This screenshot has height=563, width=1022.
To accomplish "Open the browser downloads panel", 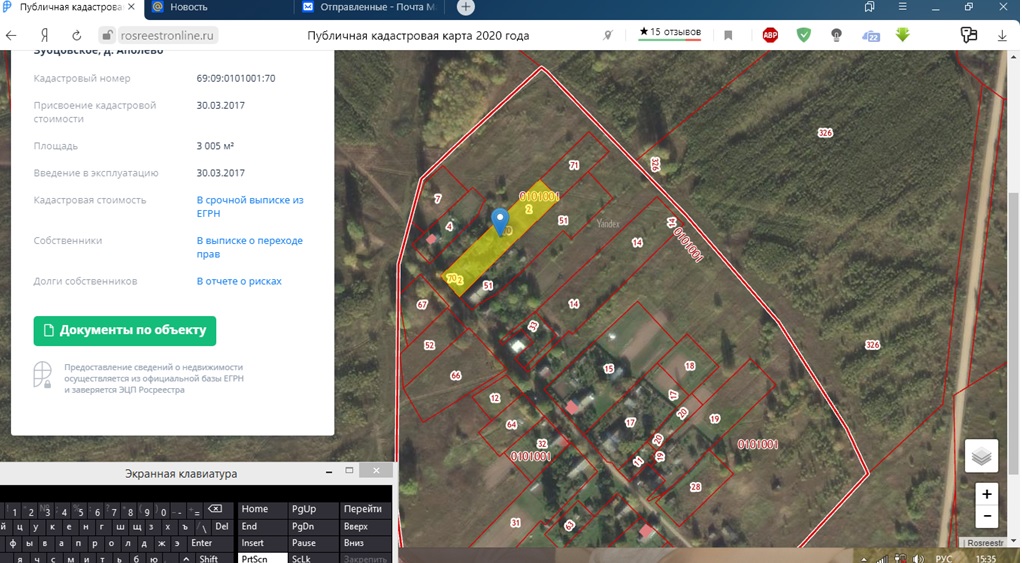I will click(x=1002, y=36).
